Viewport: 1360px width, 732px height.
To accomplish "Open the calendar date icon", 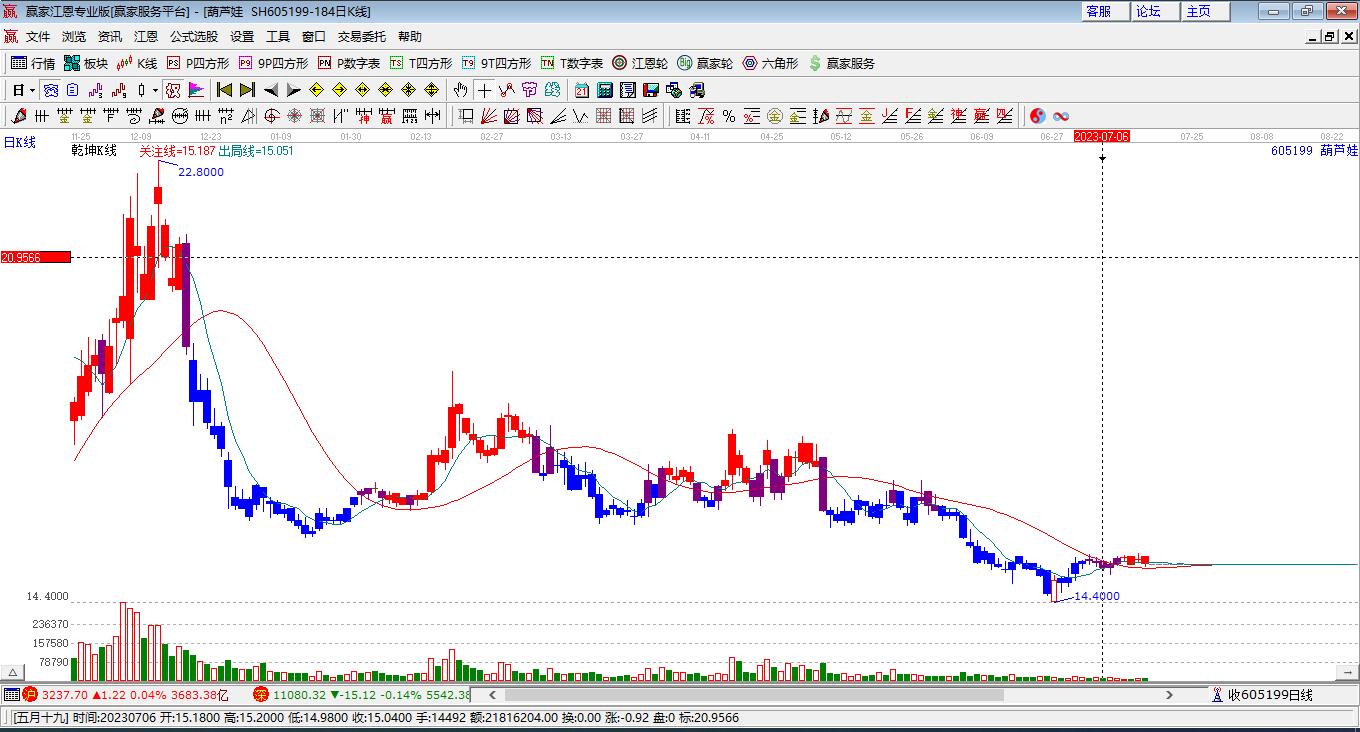I will pos(582,90).
